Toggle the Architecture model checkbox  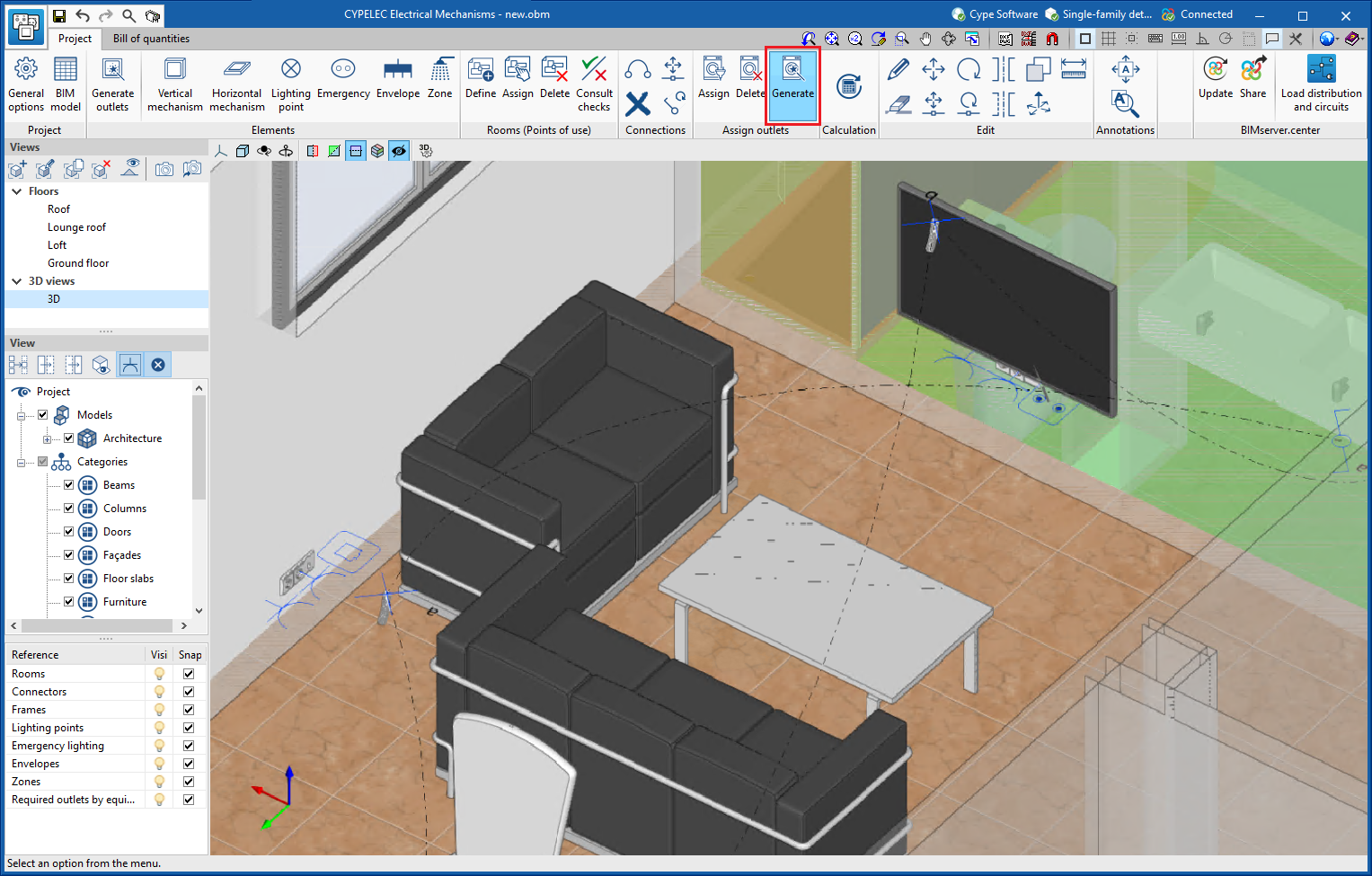tap(69, 438)
